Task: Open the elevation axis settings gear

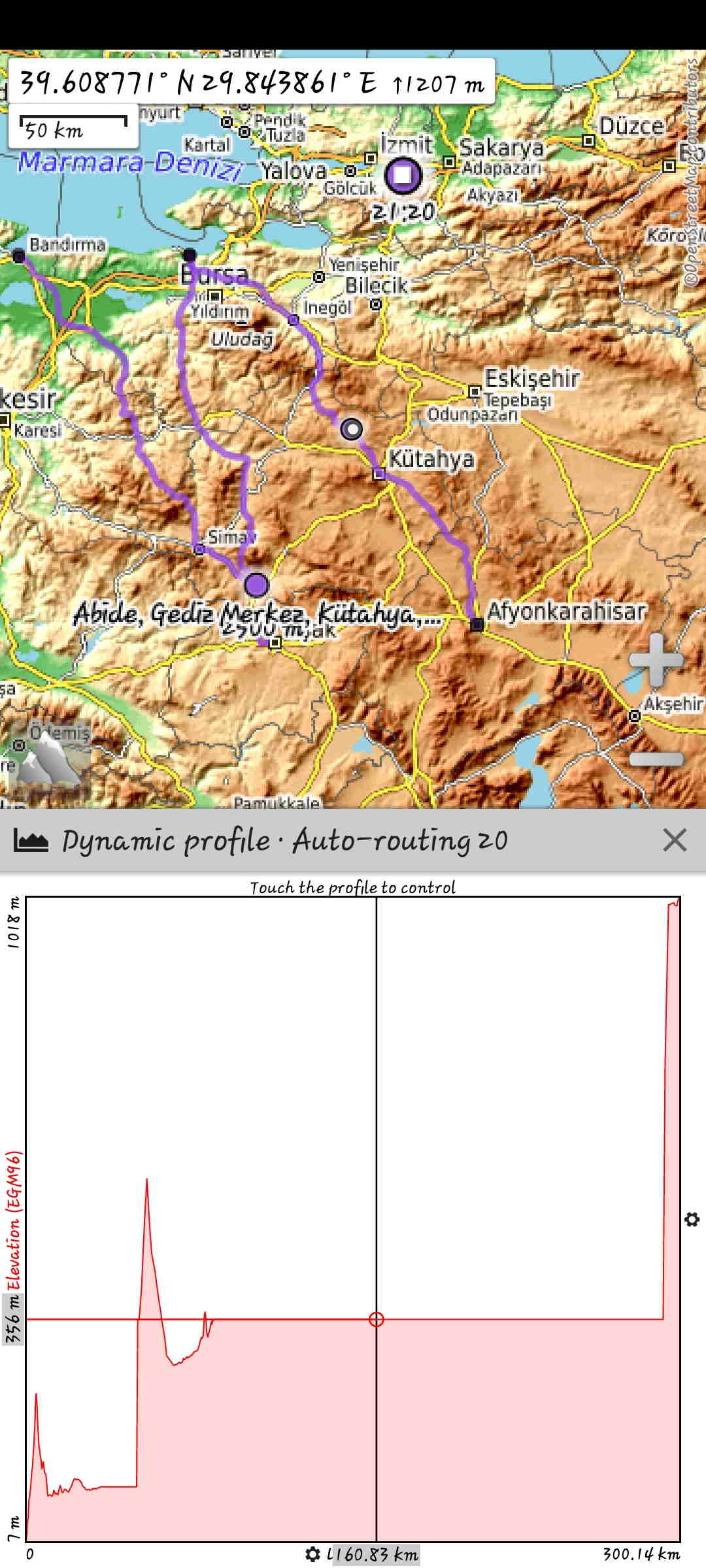Action: [692, 1219]
